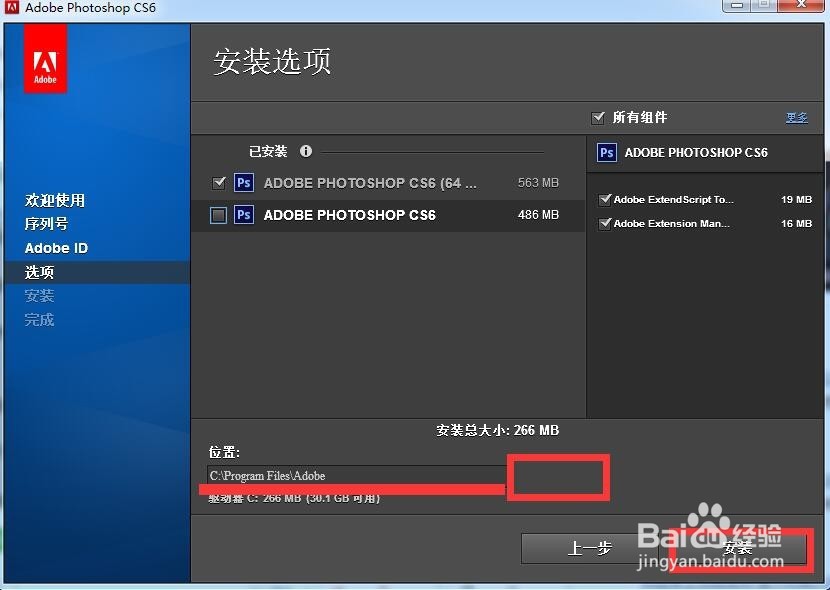Click the Ps icon beside ADOBE PHOTOSHOP CS6 (64-bit)
Screen dimensions: 830x590
[242, 183]
